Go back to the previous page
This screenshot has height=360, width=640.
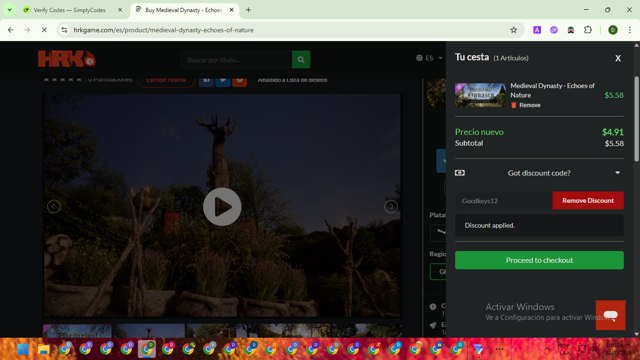(11, 30)
